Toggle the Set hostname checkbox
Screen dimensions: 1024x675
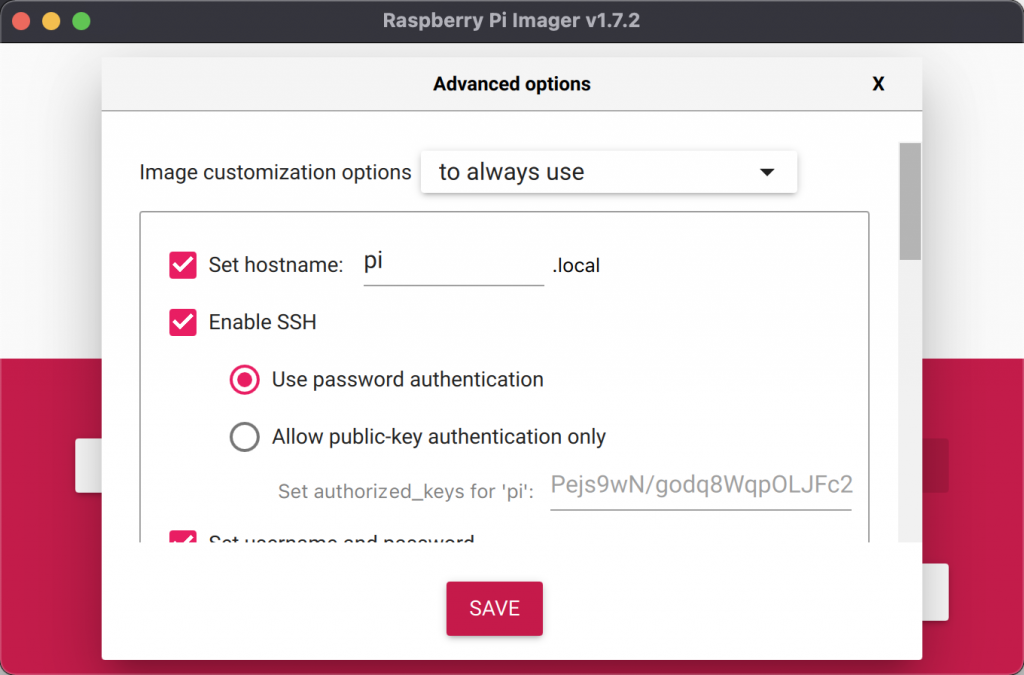183,265
